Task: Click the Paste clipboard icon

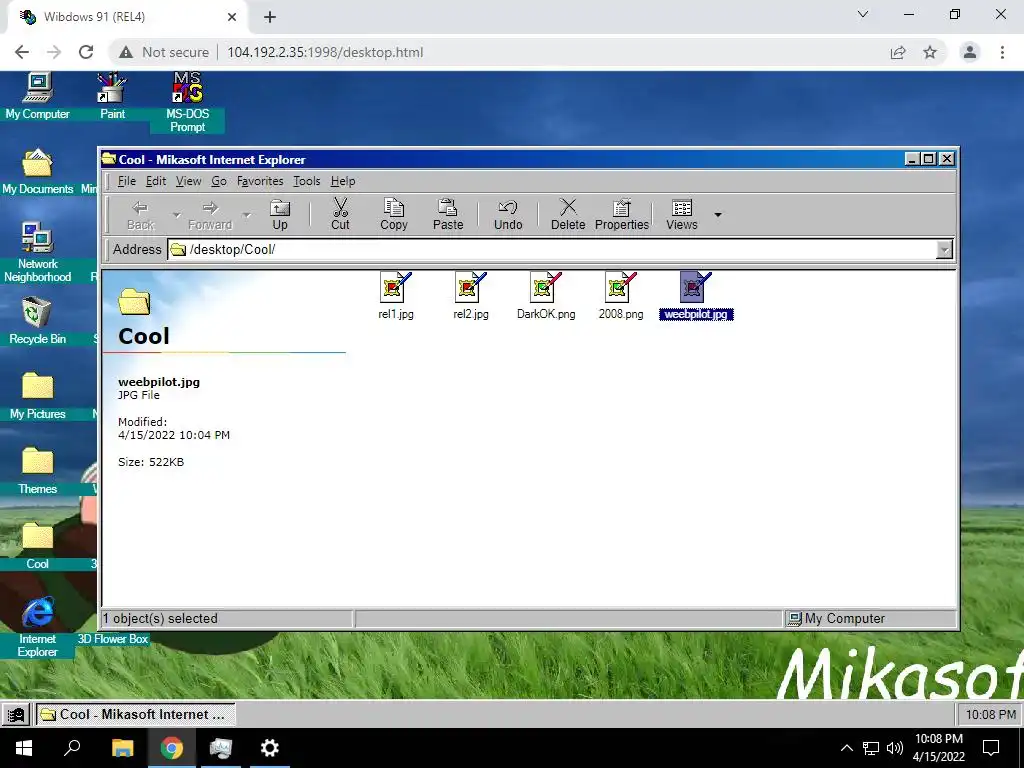Action: pyautogui.click(x=448, y=215)
